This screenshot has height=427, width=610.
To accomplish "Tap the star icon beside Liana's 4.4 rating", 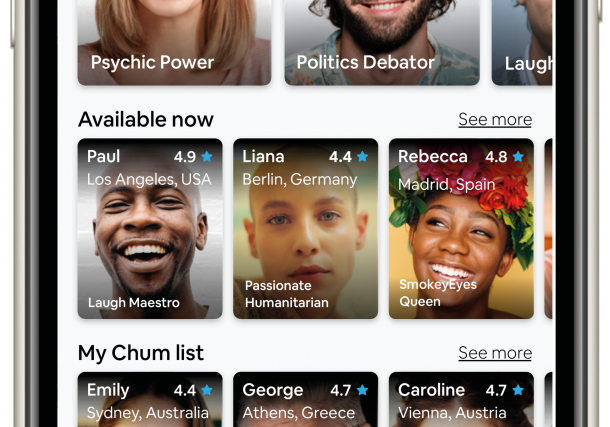I will (x=363, y=156).
